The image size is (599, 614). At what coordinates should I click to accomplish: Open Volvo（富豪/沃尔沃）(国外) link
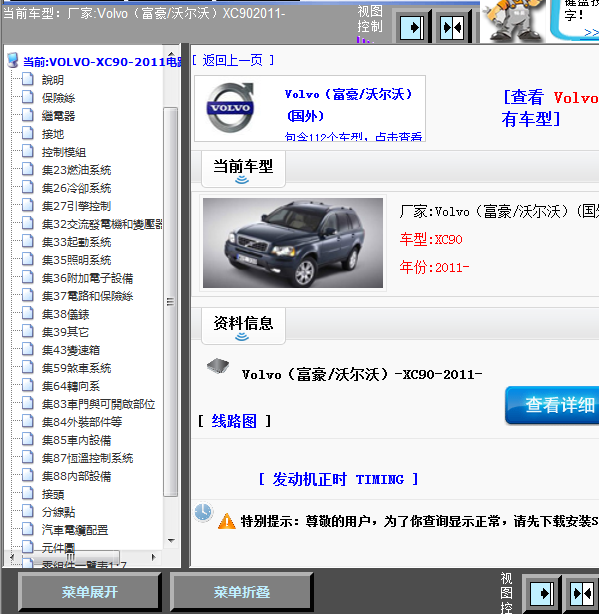348,105
